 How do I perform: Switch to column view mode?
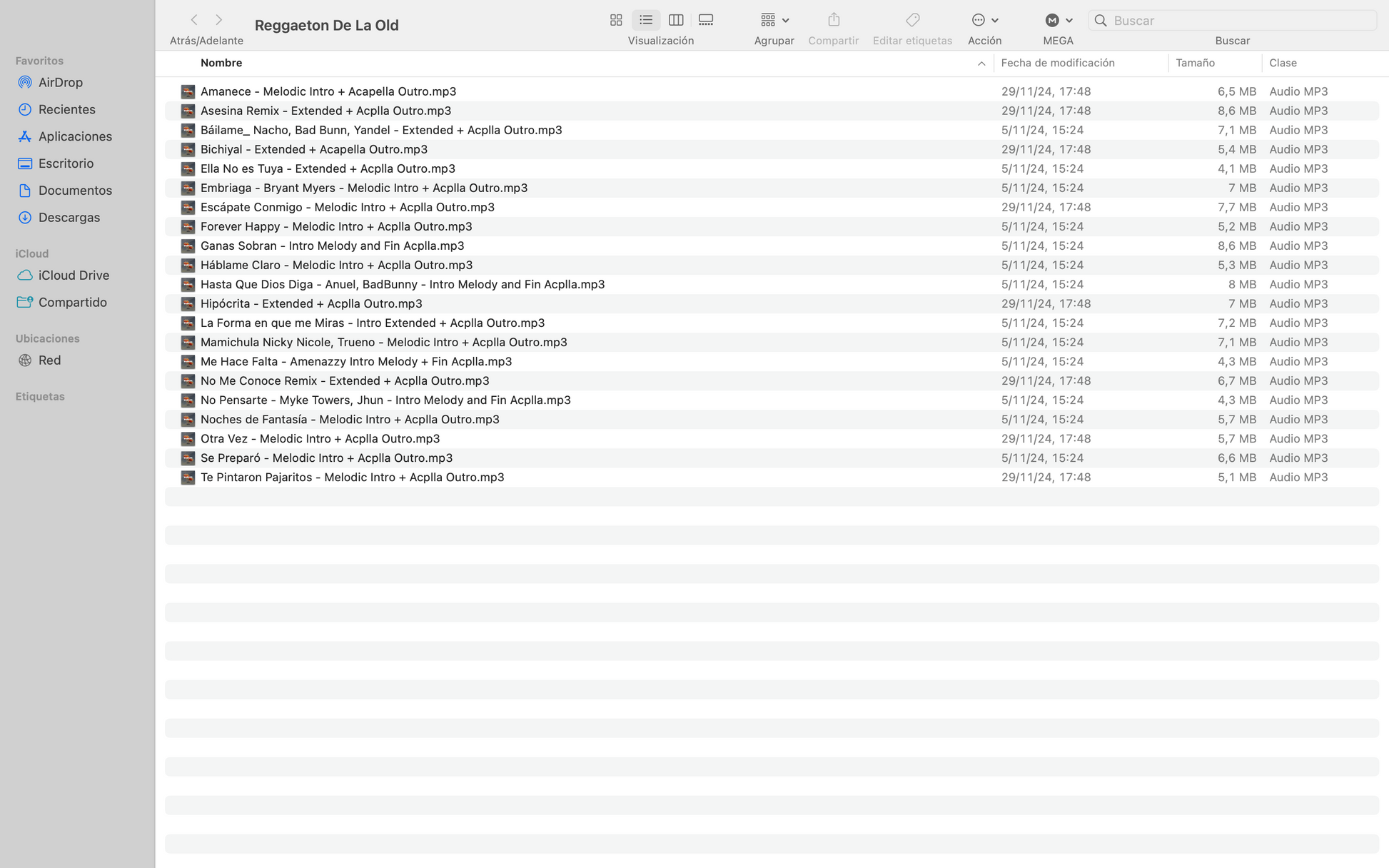pyautogui.click(x=676, y=20)
